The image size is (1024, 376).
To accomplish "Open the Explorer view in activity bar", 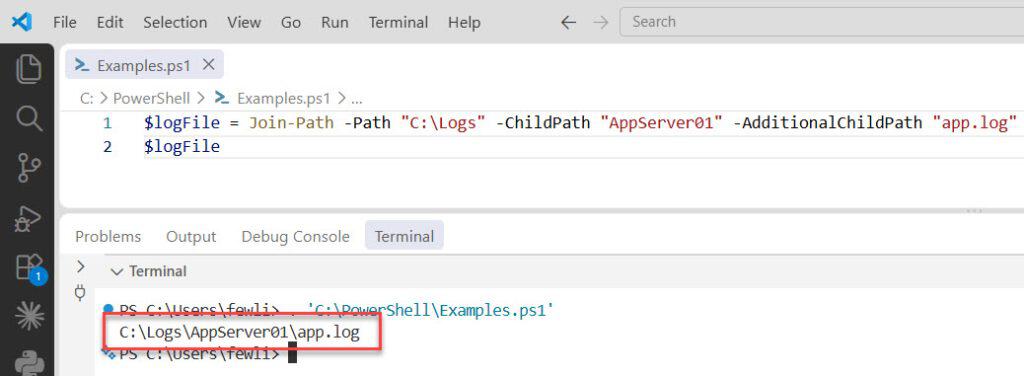I will coord(28,69).
